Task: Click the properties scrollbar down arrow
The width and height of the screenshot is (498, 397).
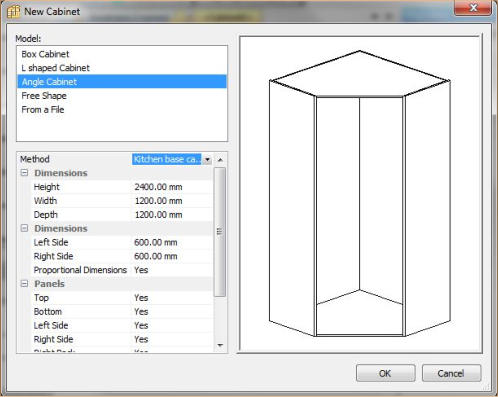Action: (220, 345)
